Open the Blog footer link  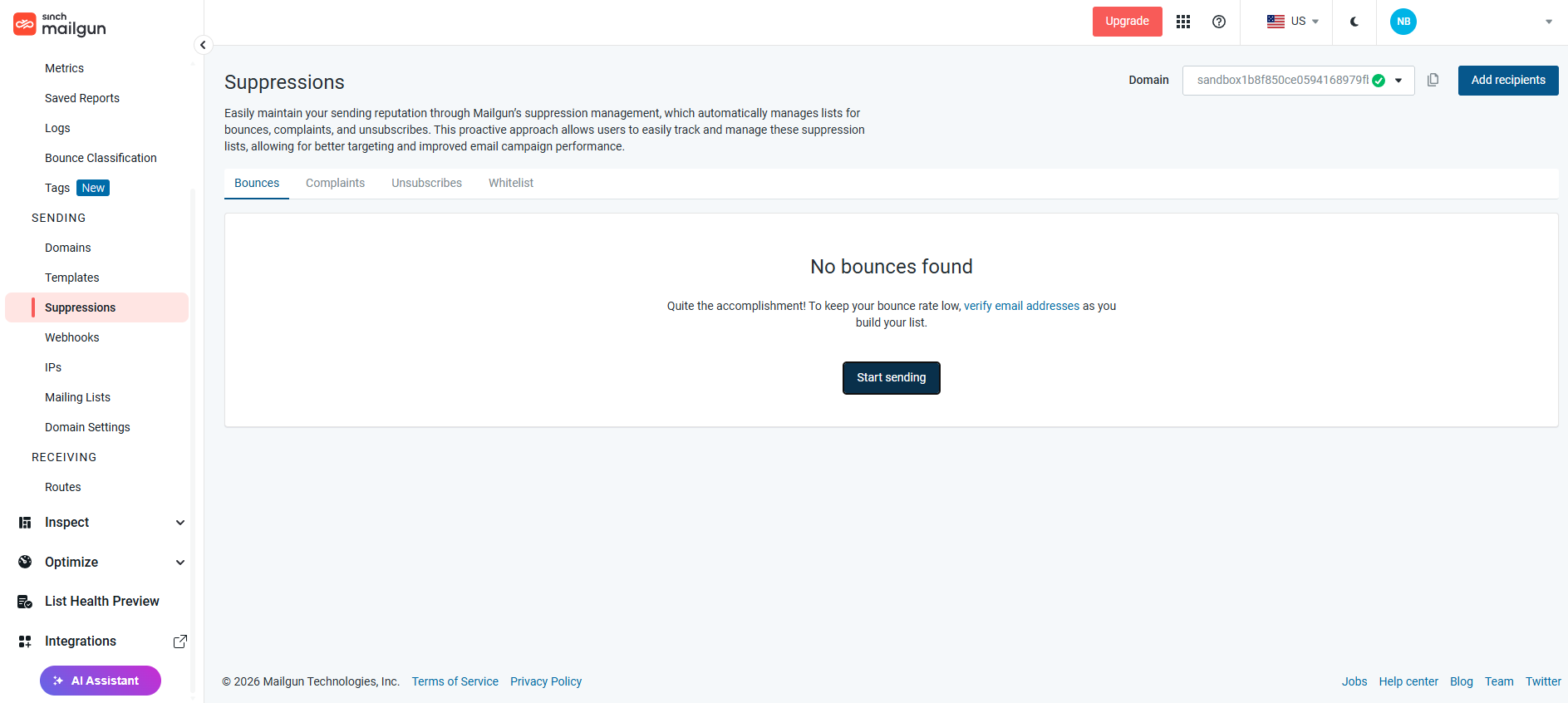tap(1462, 681)
